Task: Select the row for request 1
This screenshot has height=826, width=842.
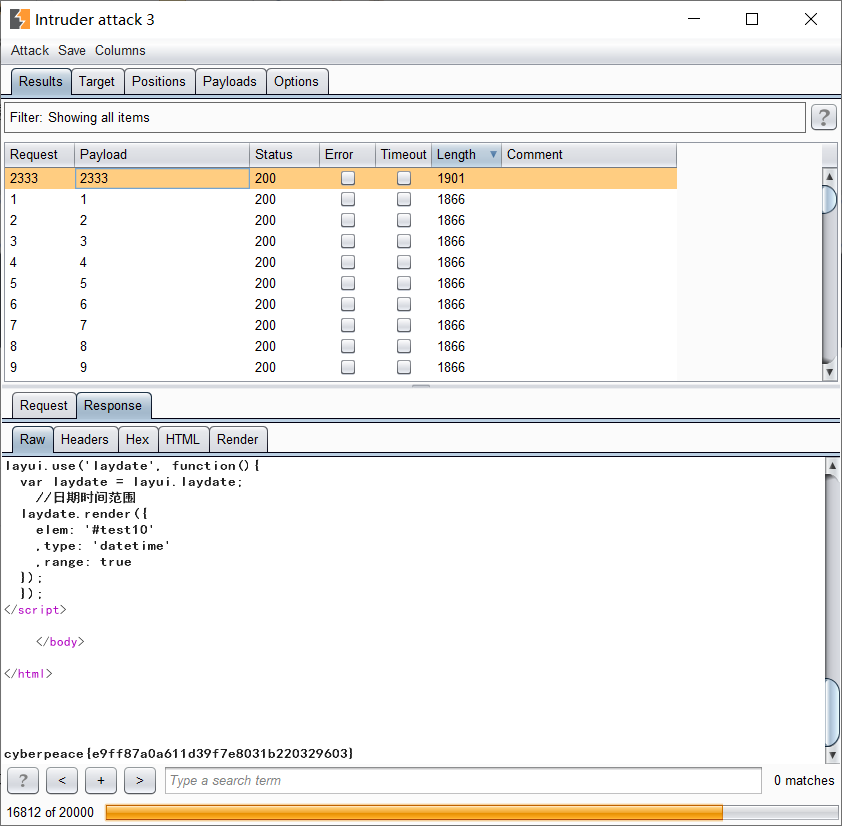Action: [x=340, y=199]
